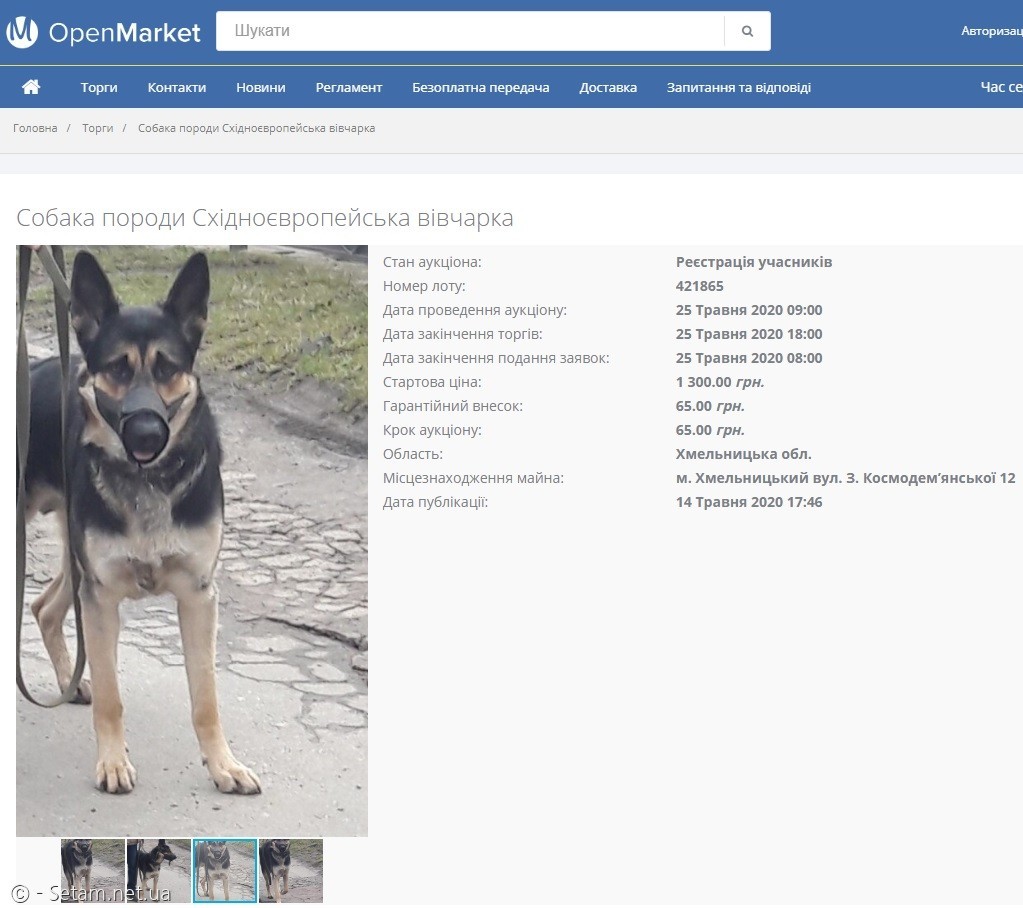The image size is (1023, 908).
Task: Select the highlighted third dog thumbnail
Action: pos(224,871)
